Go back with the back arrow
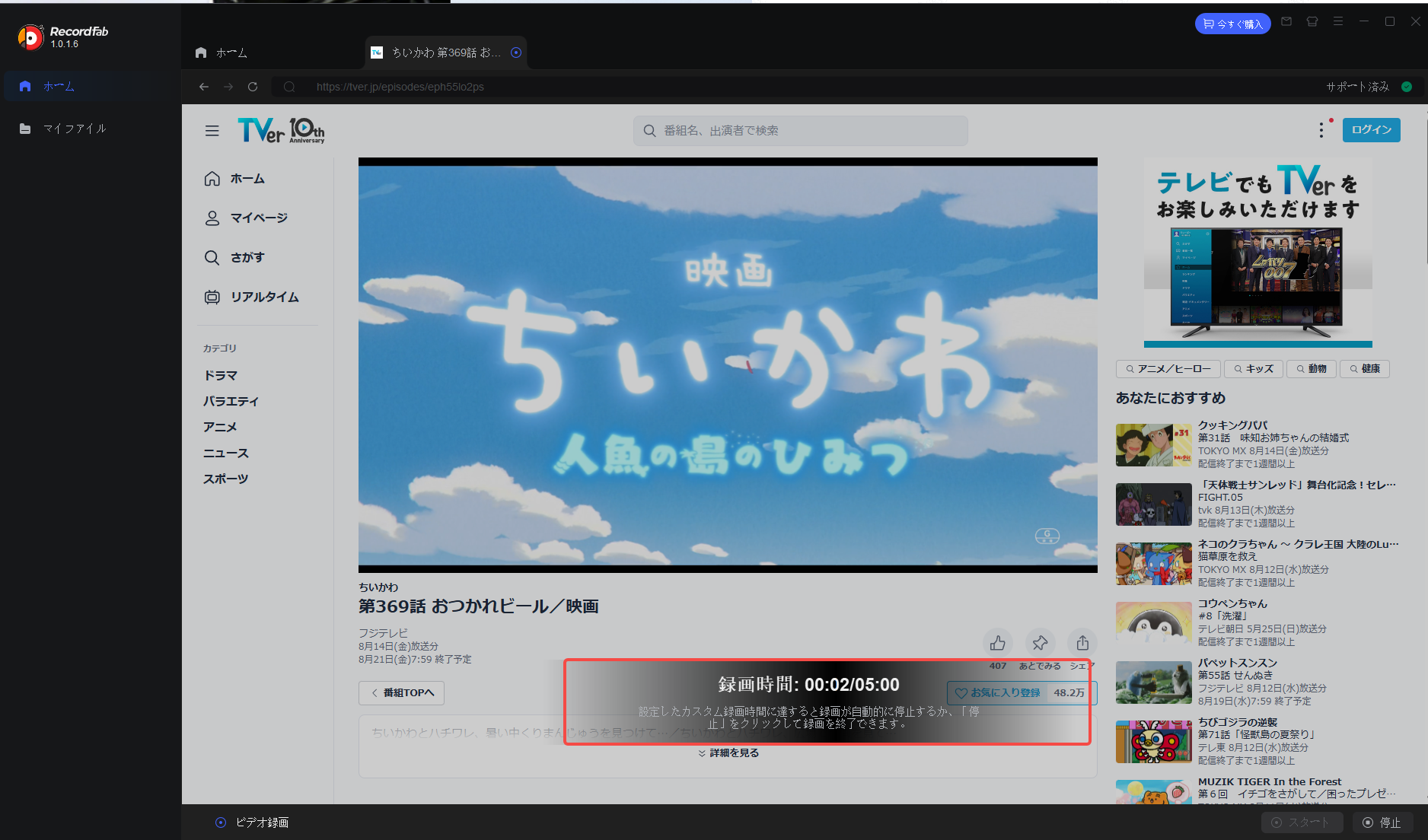The image size is (1428, 840). click(x=204, y=87)
